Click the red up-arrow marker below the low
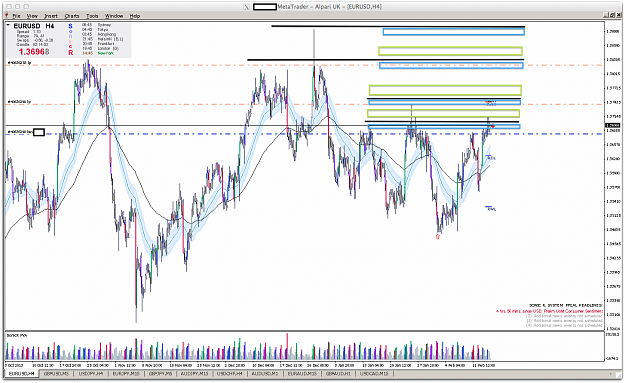625x383 pixels. tap(438, 237)
